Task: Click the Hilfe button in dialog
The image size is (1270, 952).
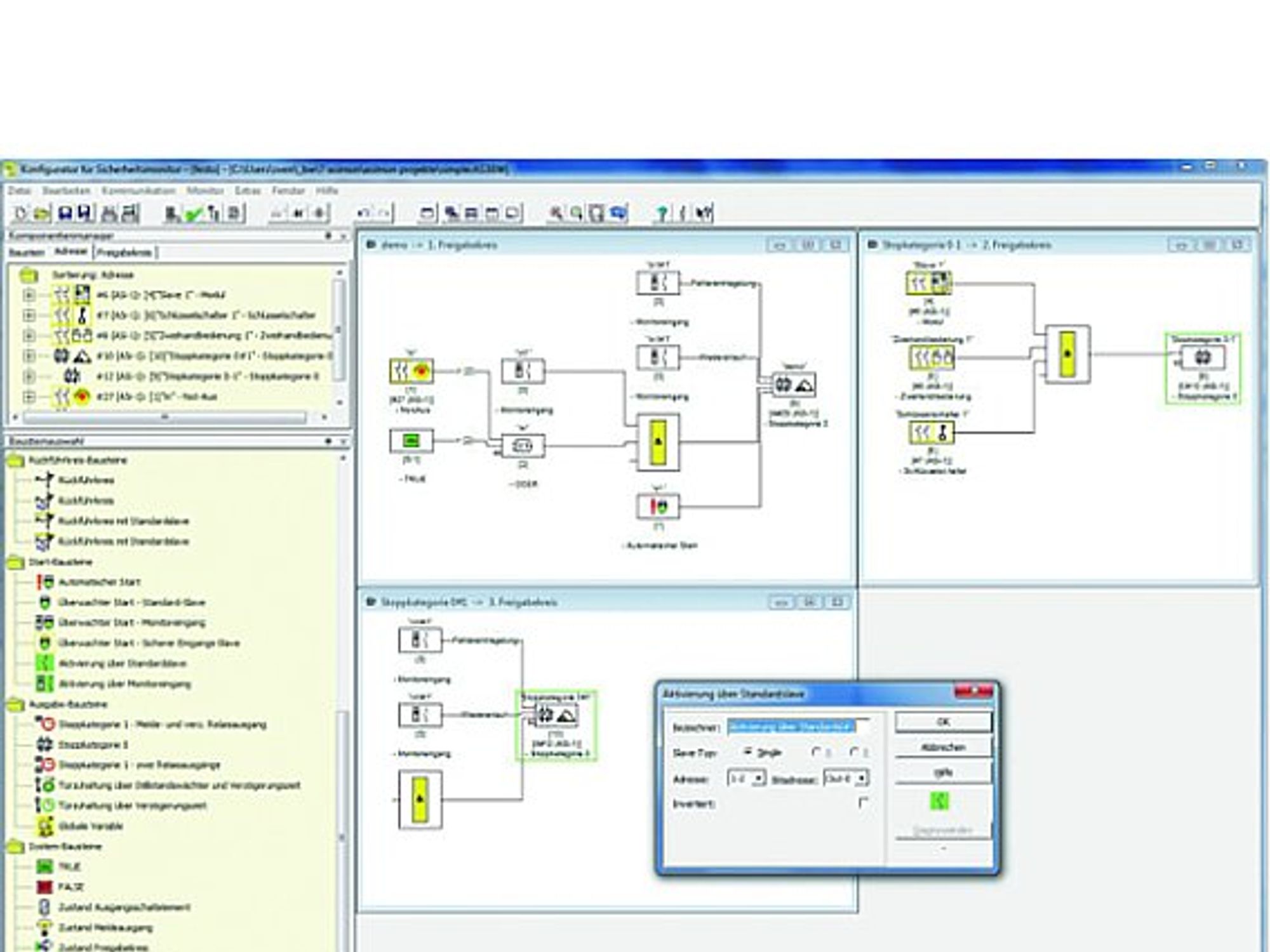Action: point(943,773)
